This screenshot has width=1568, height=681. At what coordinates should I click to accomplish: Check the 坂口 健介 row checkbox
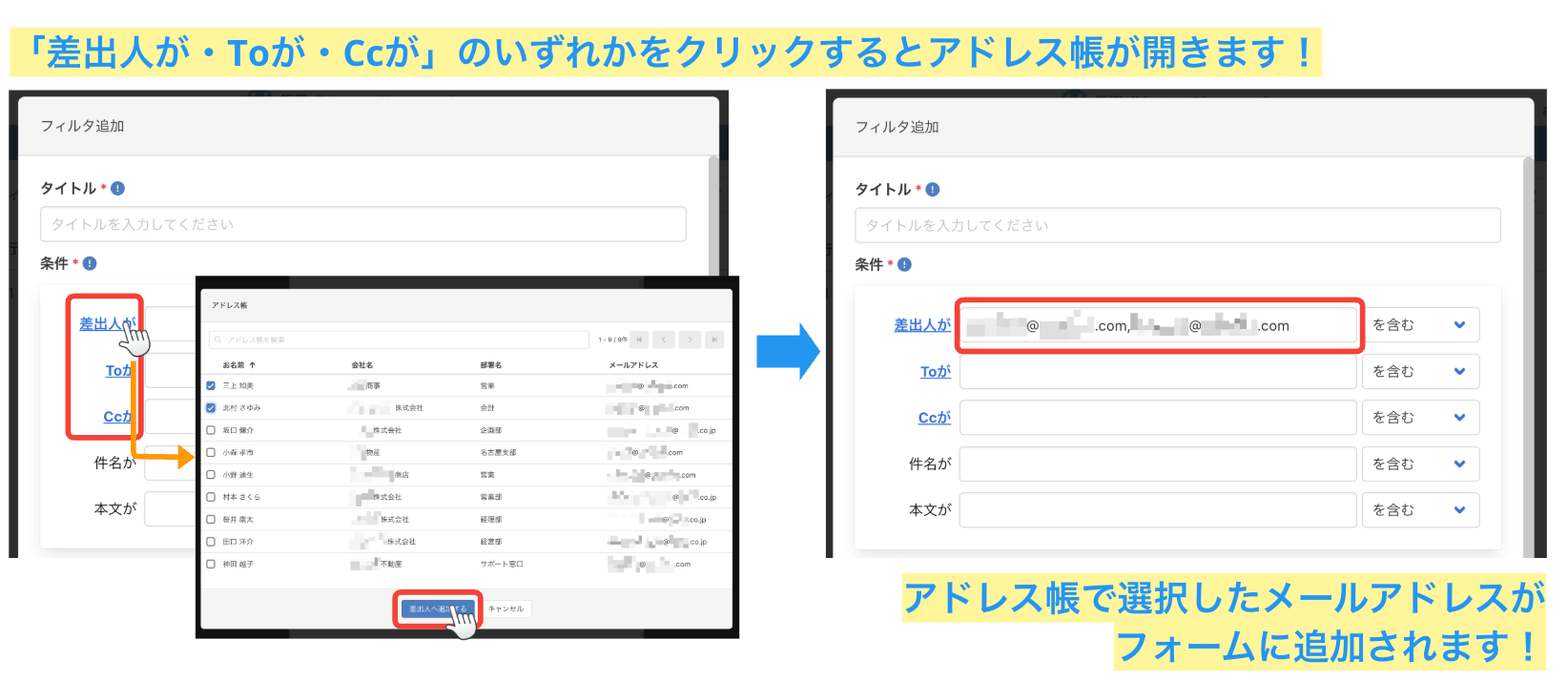(x=211, y=430)
